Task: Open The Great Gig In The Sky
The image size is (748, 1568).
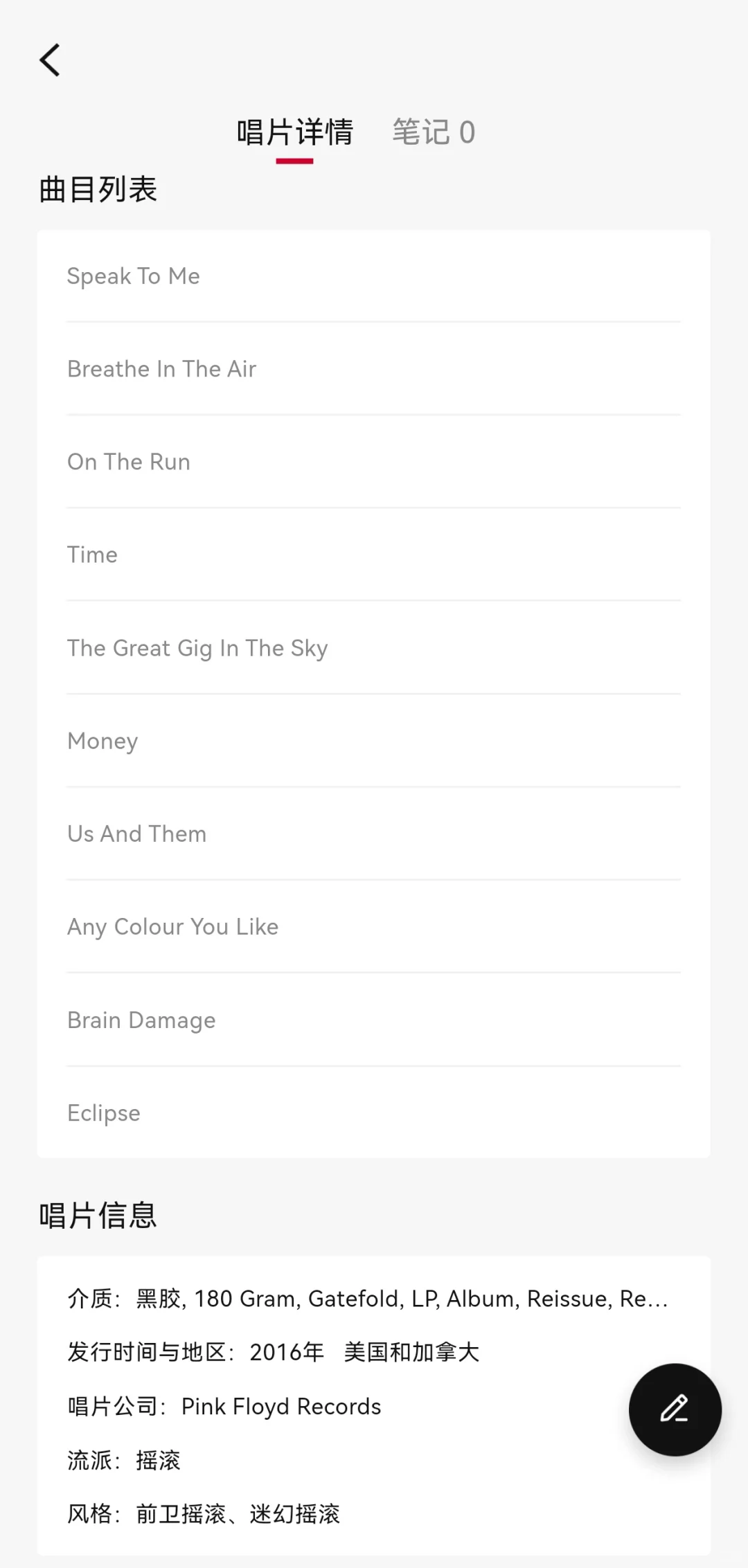Action: tap(373, 648)
